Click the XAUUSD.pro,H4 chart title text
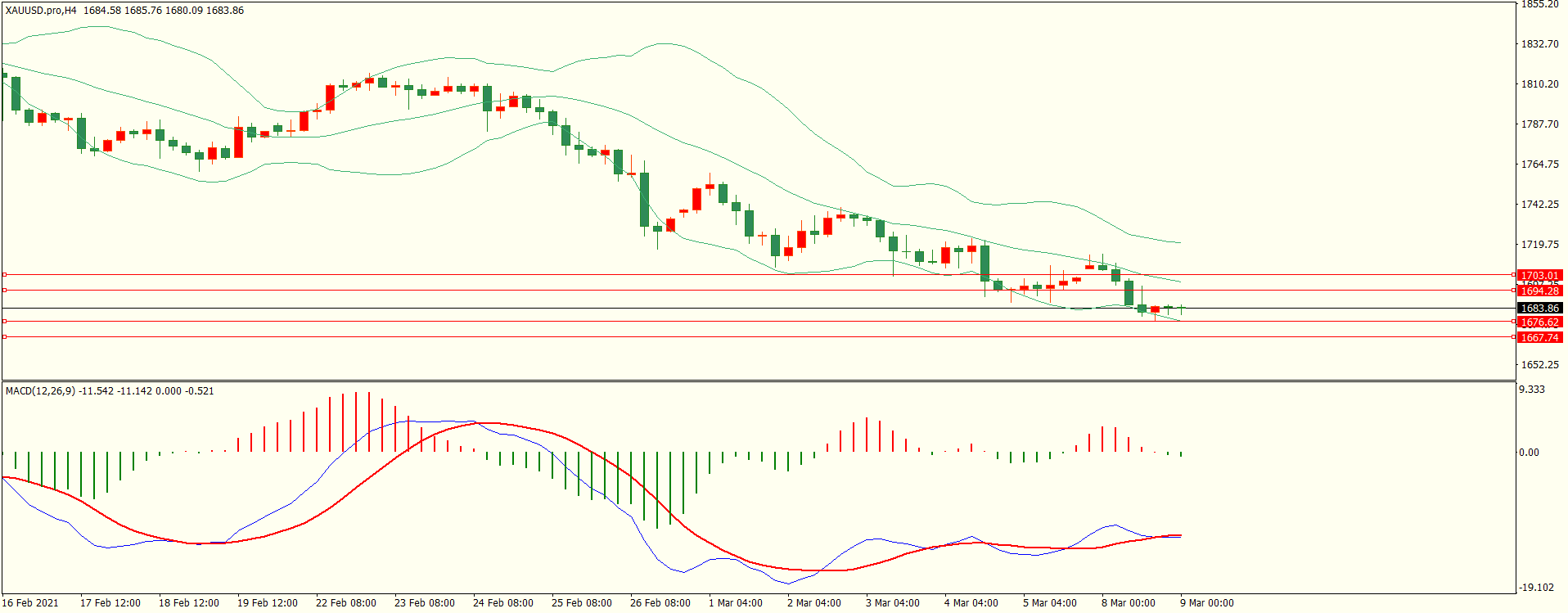This screenshot has height=613, width=1568. click(x=41, y=11)
